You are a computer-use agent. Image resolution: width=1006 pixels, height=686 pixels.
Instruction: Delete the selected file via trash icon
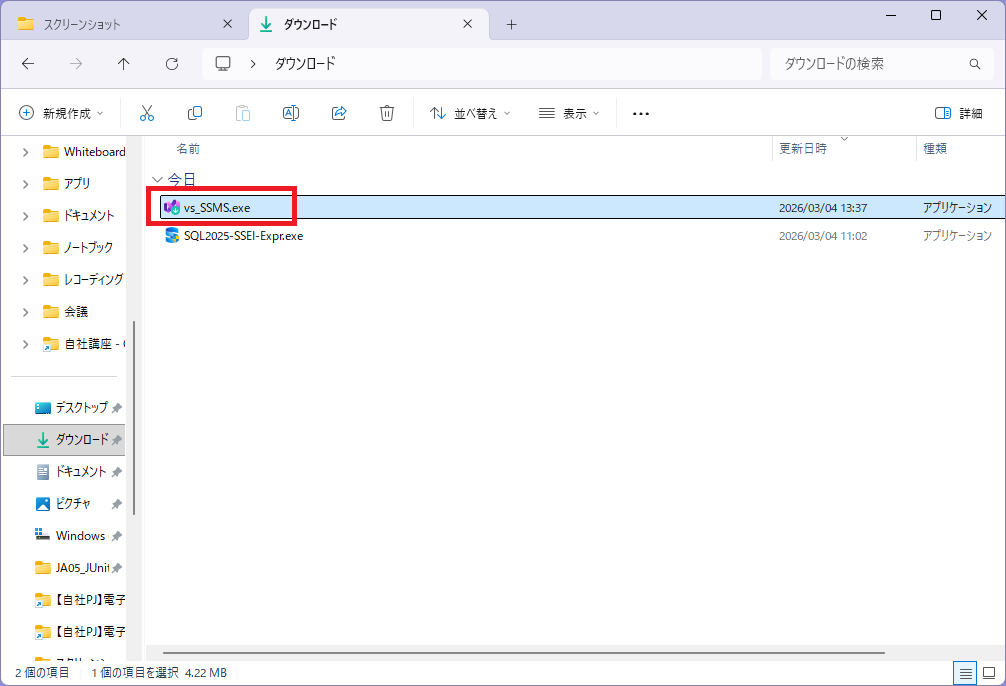pyautogui.click(x=387, y=112)
